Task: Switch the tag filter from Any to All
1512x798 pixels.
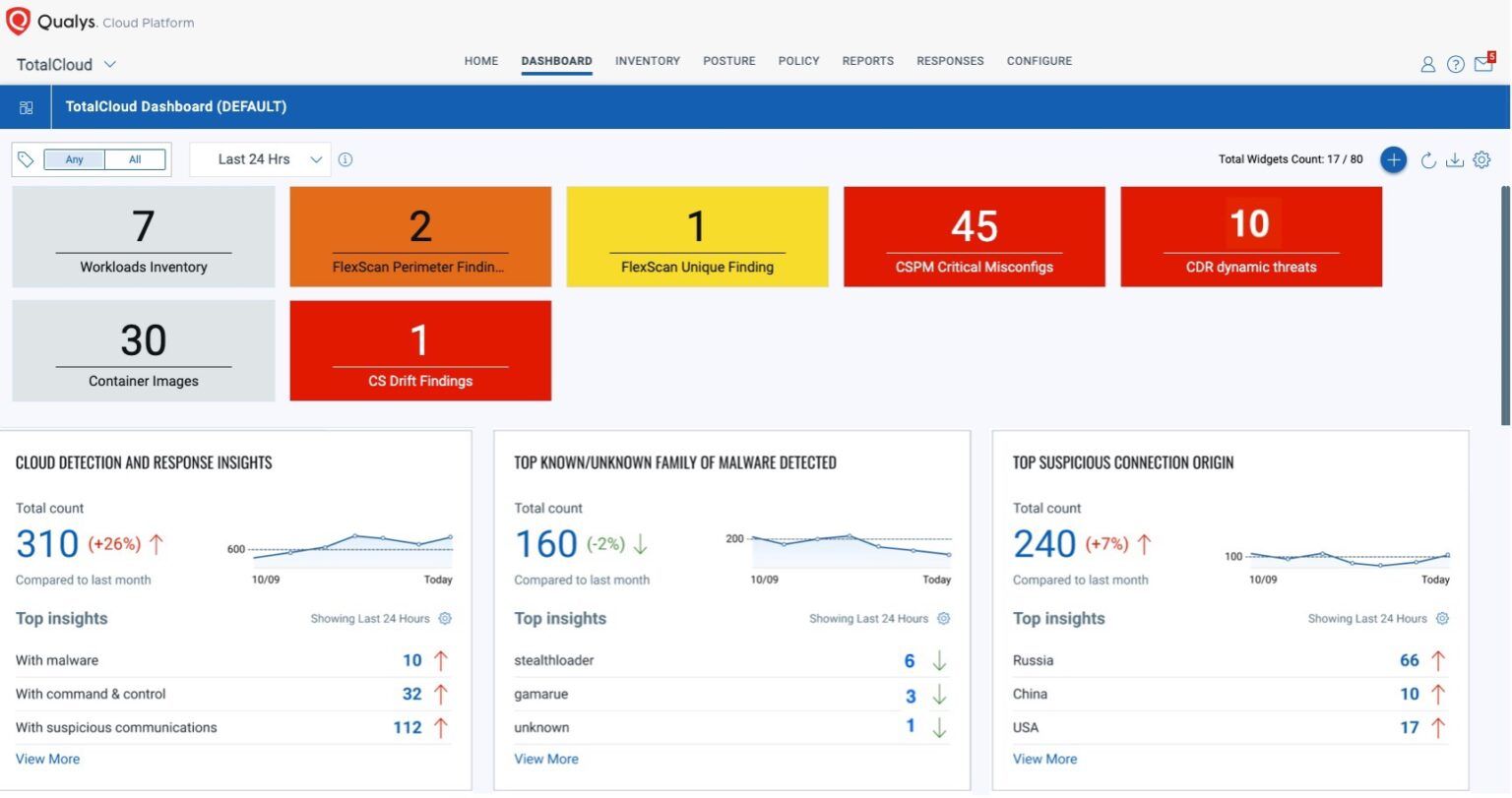Action: tap(135, 158)
